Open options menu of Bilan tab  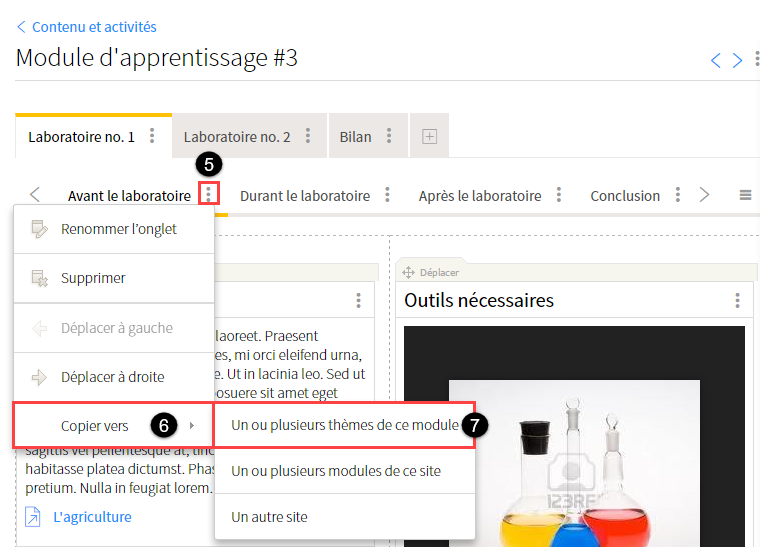[x=389, y=136]
